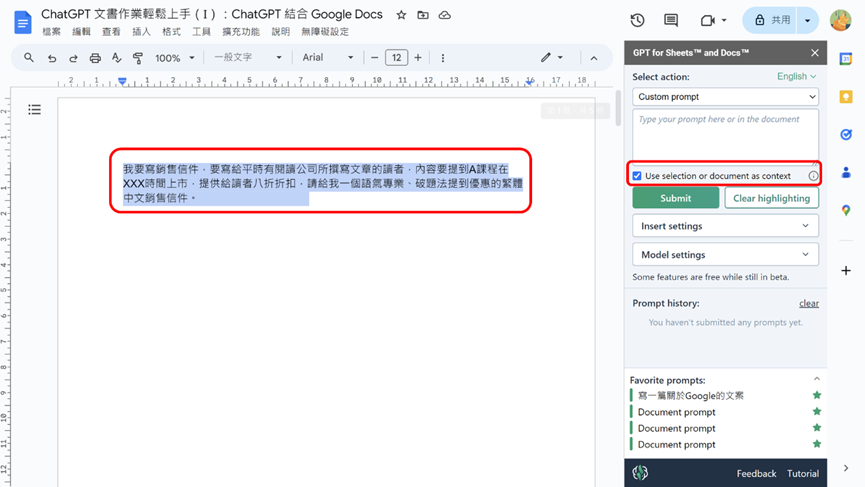This screenshot has height=487, width=865.
Task: Open the 無障礙設定 menu
Action: 325,32
